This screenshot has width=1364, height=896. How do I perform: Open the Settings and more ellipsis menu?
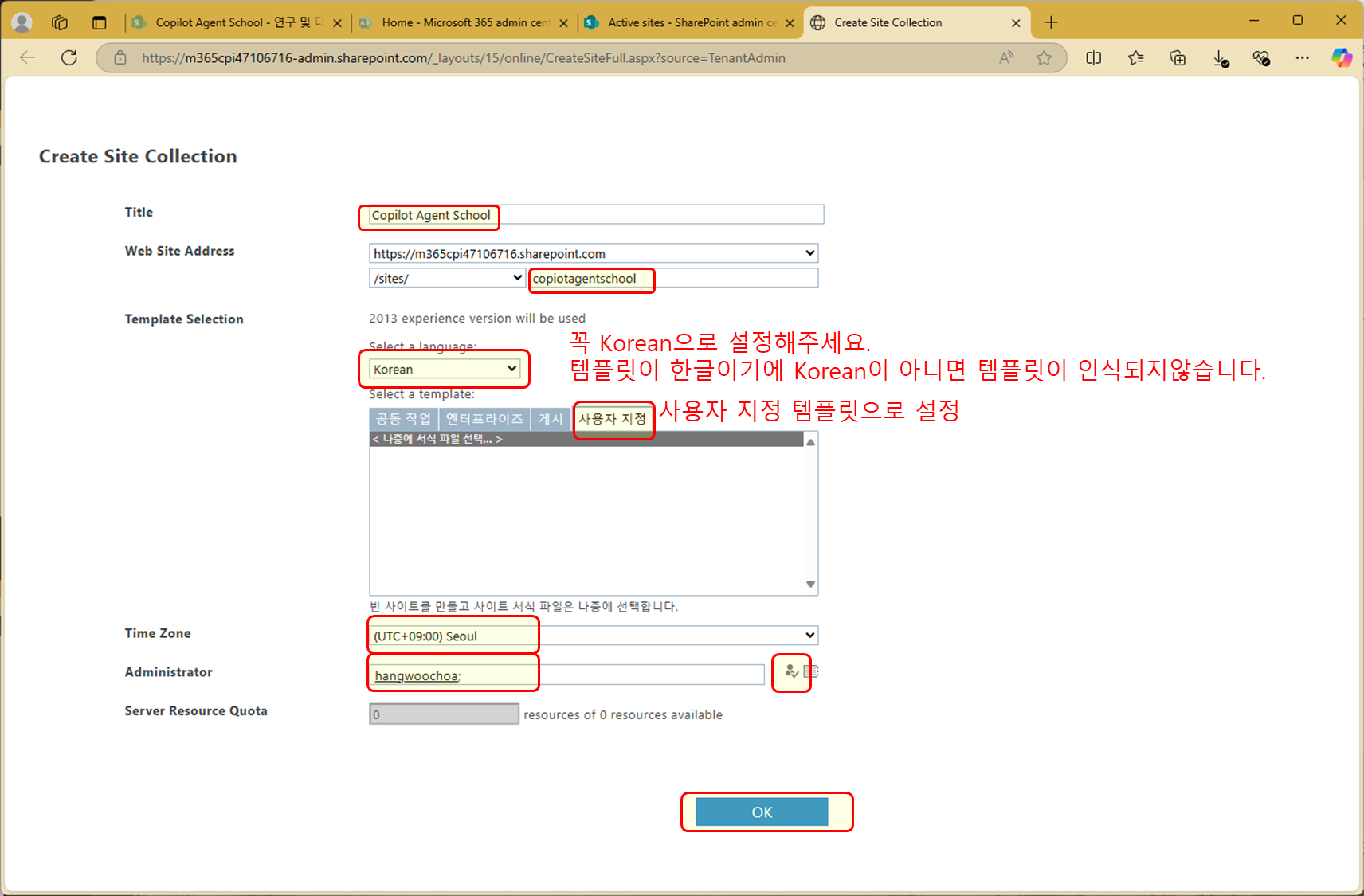(1303, 57)
